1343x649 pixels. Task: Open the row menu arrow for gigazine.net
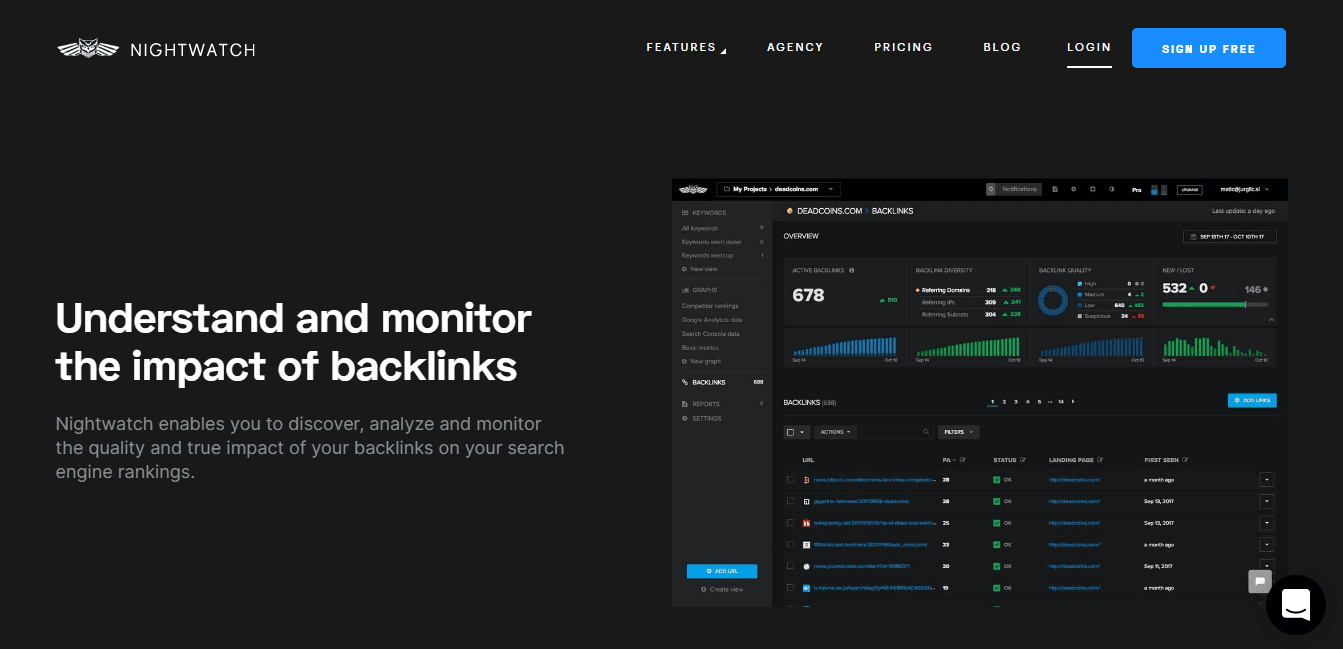click(1267, 501)
